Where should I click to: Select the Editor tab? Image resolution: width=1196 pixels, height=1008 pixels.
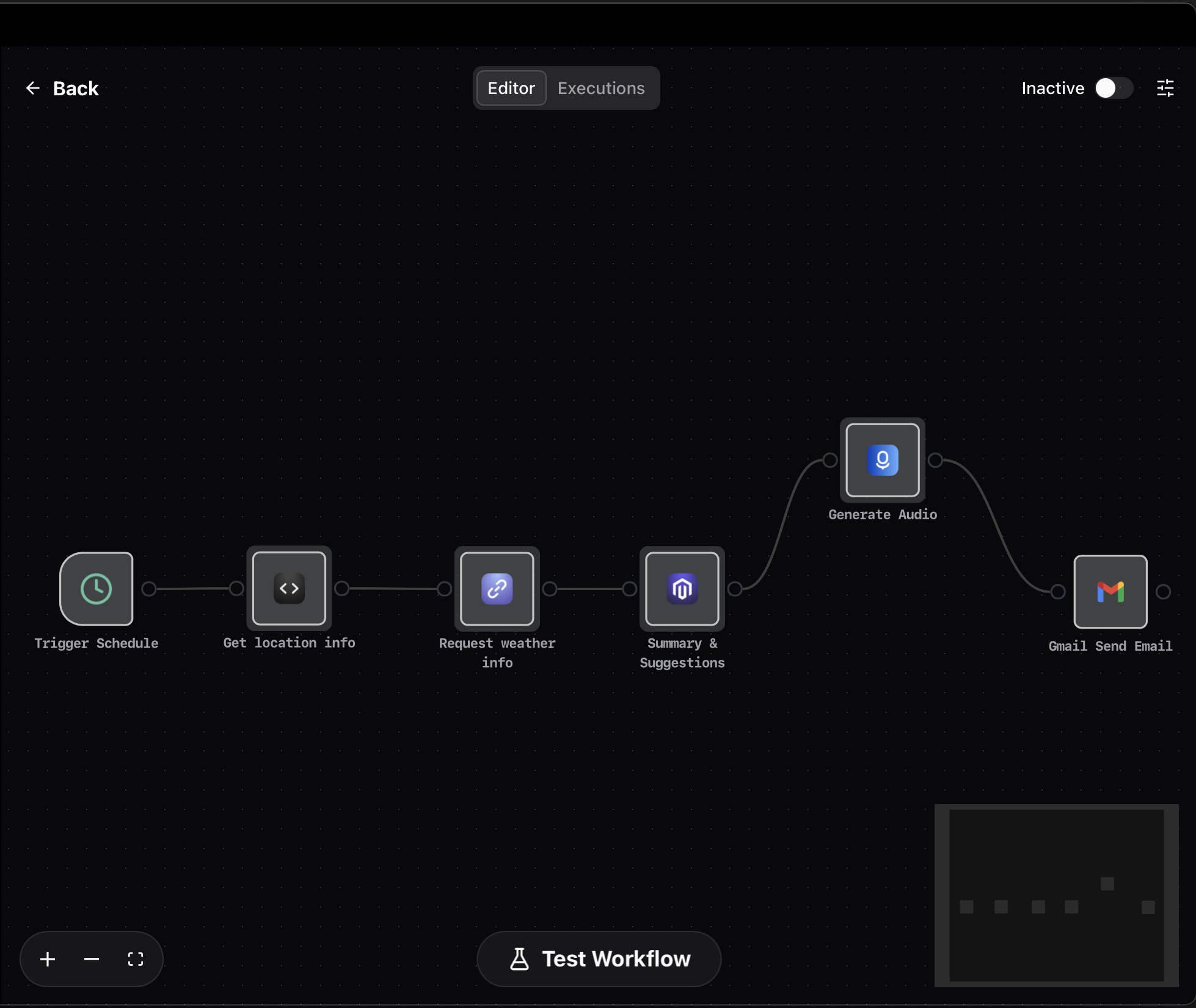point(511,89)
